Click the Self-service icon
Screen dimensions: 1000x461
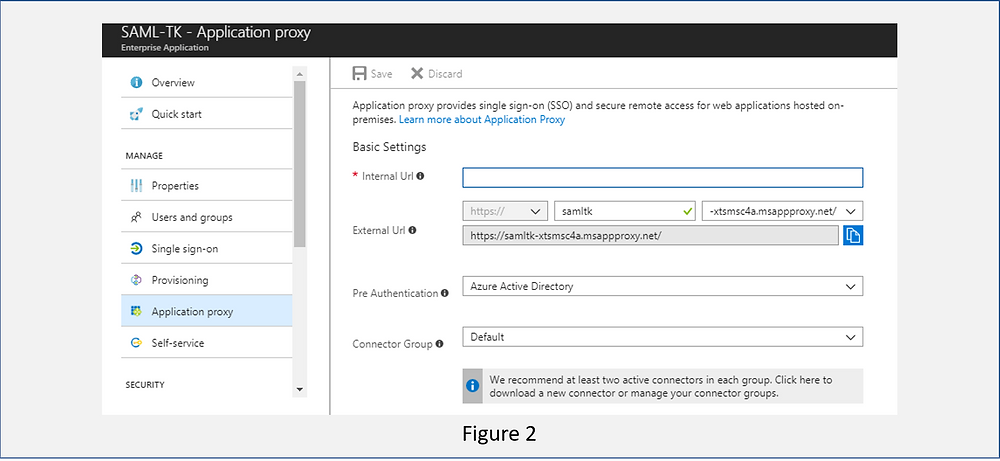pos(135,343)
